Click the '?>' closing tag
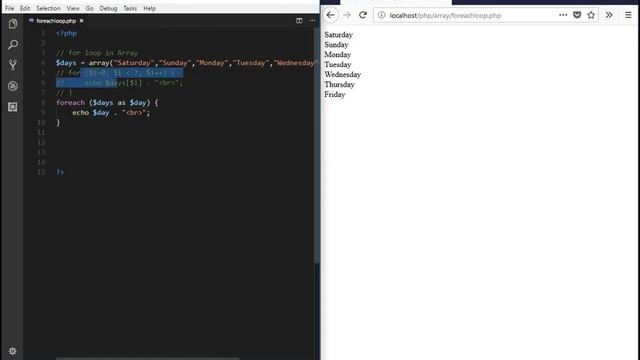Image resolution: width=640 pixels, height=360 pixels. [60, 172]
